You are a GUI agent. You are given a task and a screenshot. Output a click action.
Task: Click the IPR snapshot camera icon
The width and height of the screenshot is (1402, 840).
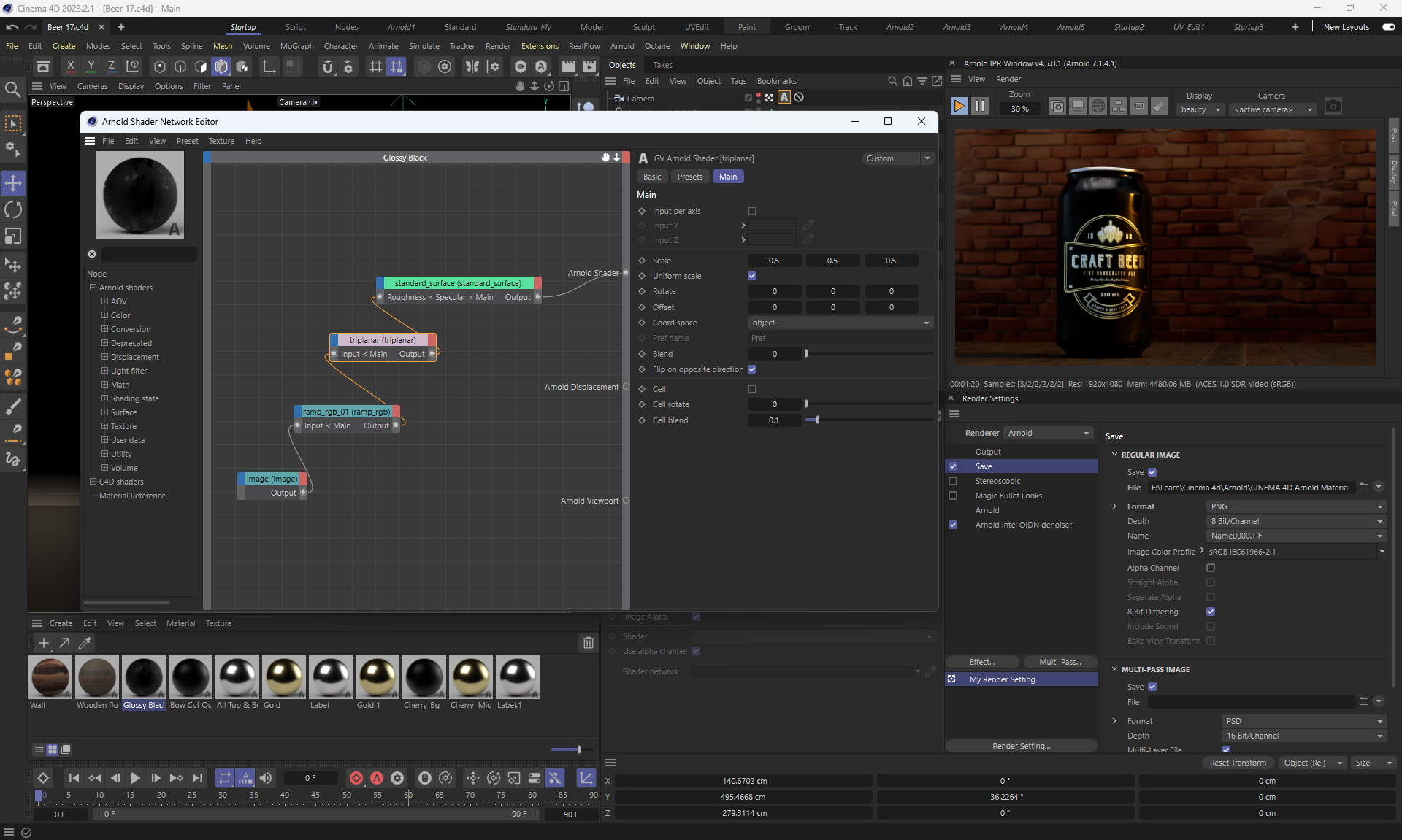point(1333,107)
